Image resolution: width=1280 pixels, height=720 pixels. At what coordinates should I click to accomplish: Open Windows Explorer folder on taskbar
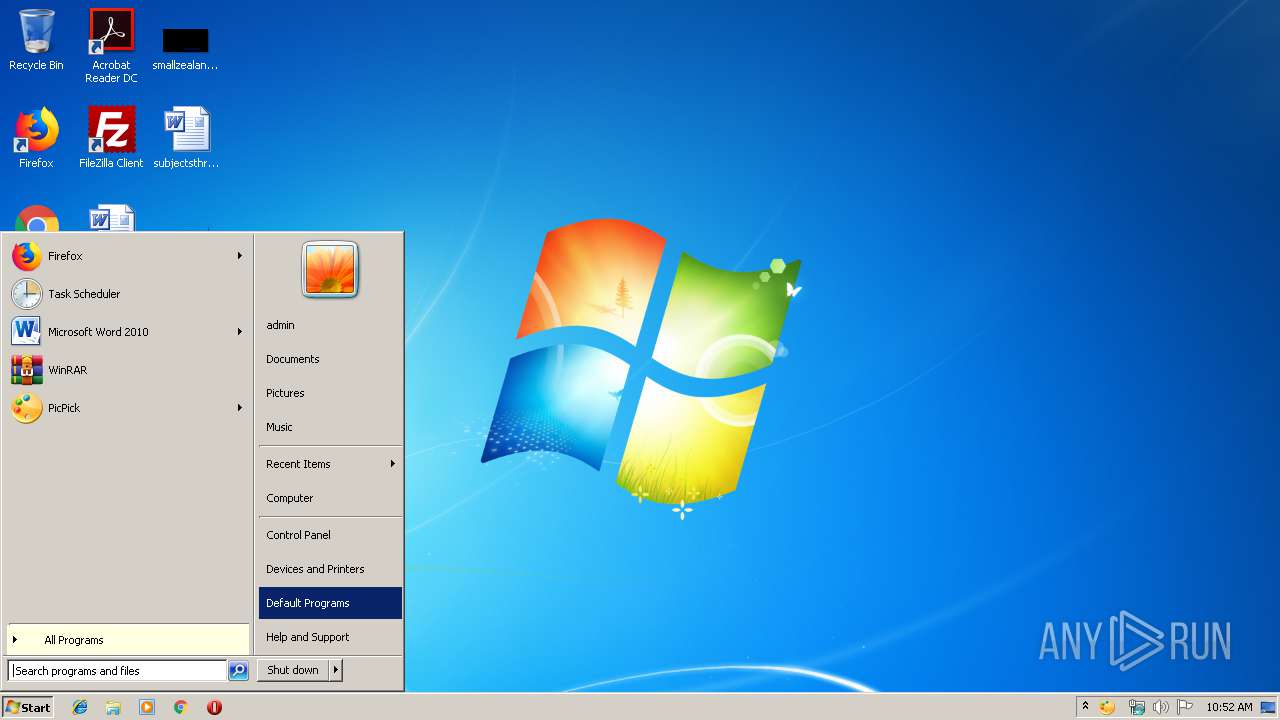113,707
